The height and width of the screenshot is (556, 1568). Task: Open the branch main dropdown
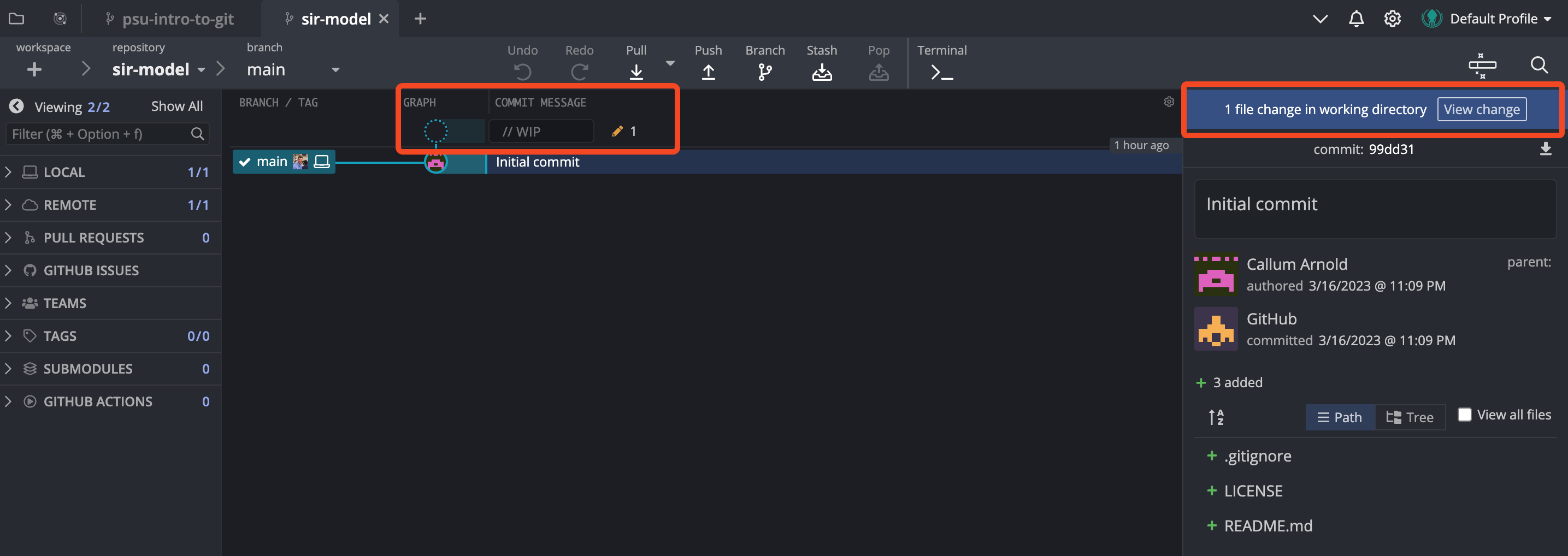coord(335,70)
